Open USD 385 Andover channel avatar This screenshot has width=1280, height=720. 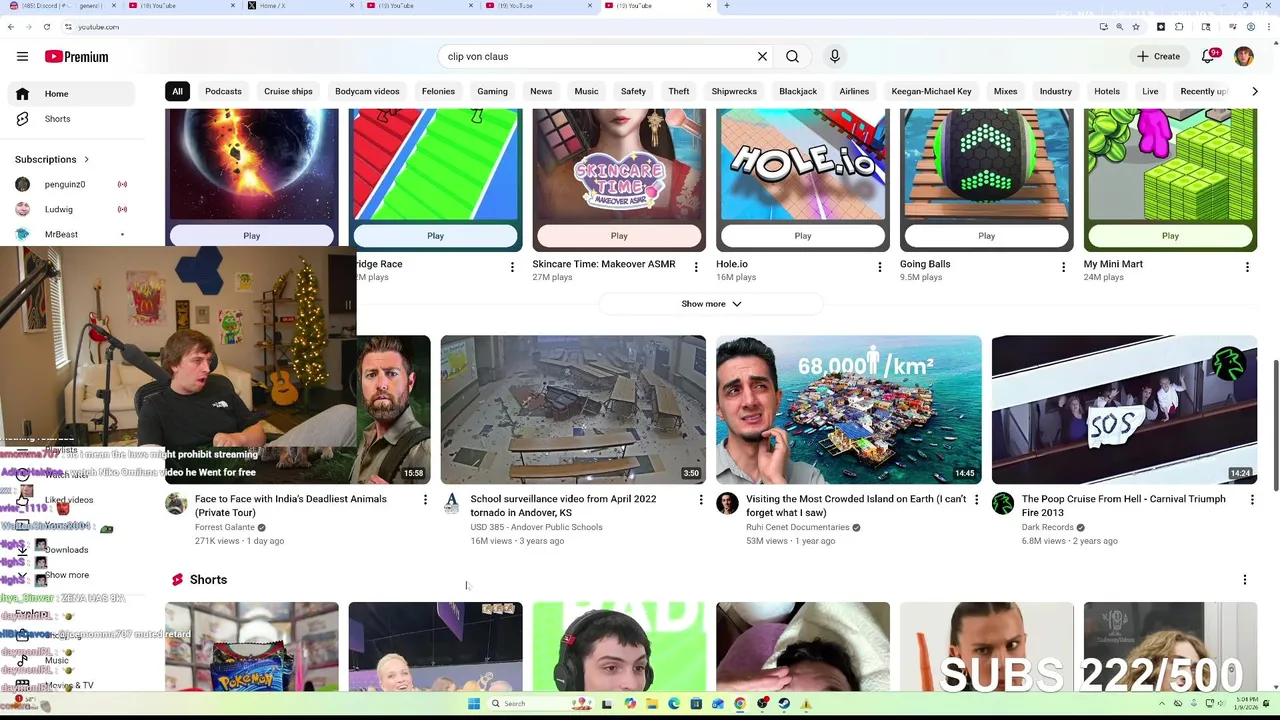tap(452, 504)
